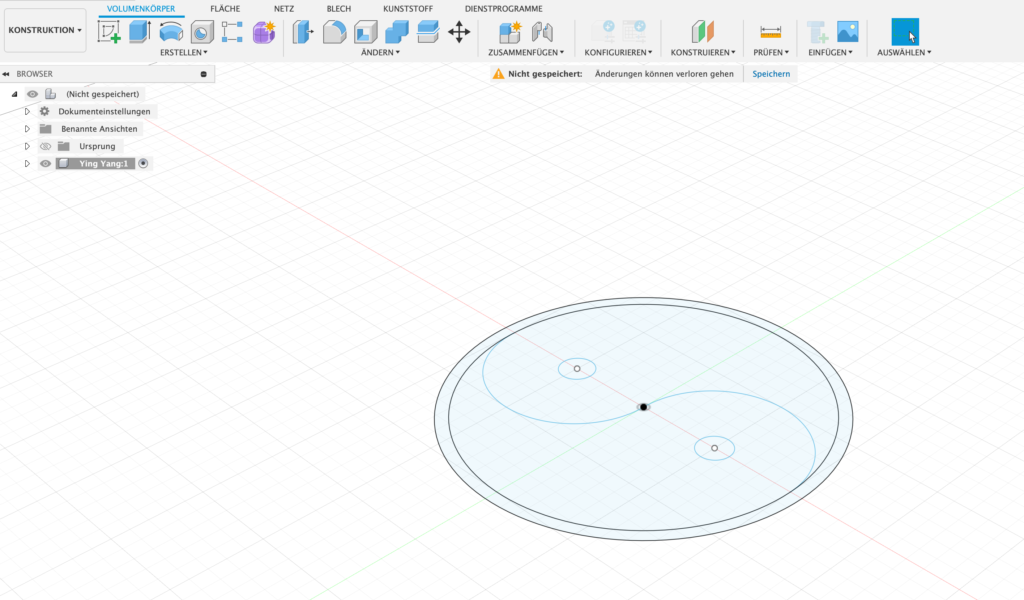1024x600 pixels.
Task: Expand the Benannte Ansichten folder
Action: (x=28, y=129)
